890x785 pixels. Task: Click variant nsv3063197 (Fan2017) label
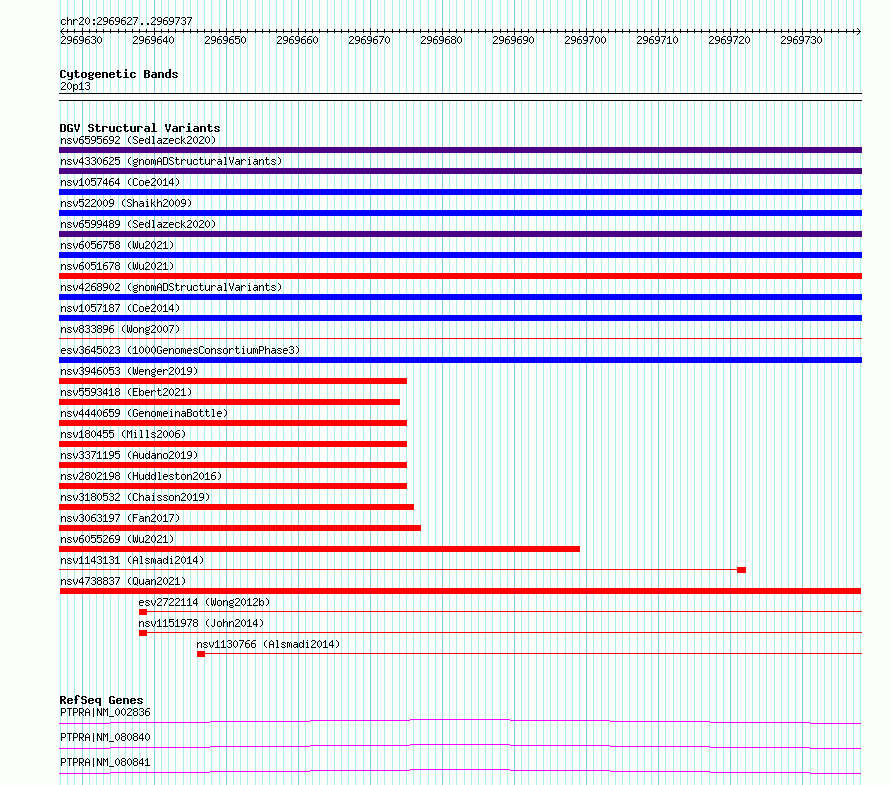point(120,518)
